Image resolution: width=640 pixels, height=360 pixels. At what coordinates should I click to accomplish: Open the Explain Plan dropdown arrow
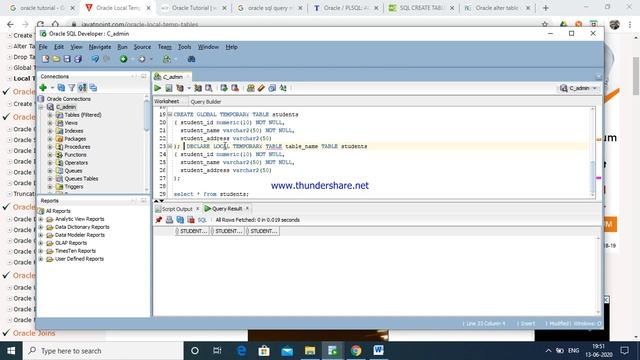pyautogui.click(x=189, y=88)
